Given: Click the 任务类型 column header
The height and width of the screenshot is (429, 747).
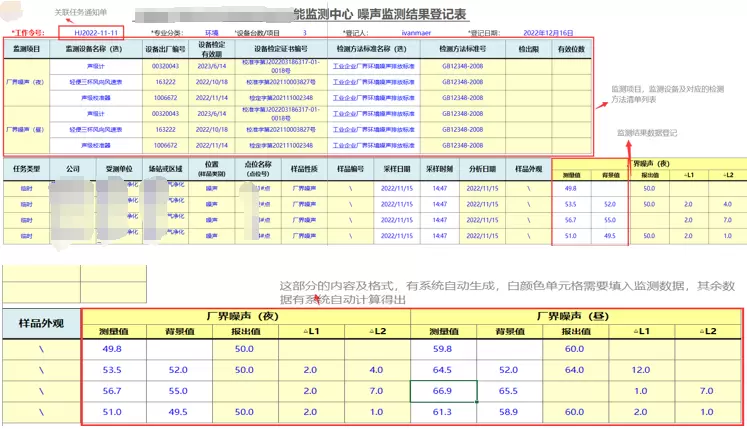Looking at the screenshot, I should (25, 169).
